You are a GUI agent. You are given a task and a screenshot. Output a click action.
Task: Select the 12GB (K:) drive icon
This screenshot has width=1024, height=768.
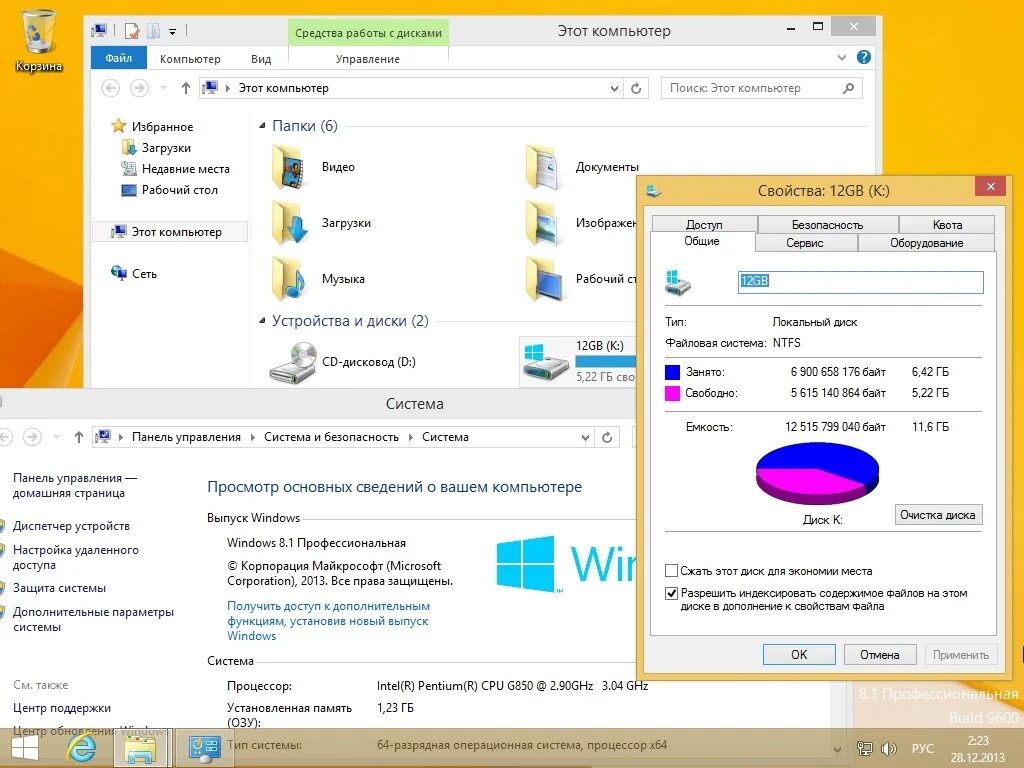coord(546,361)
